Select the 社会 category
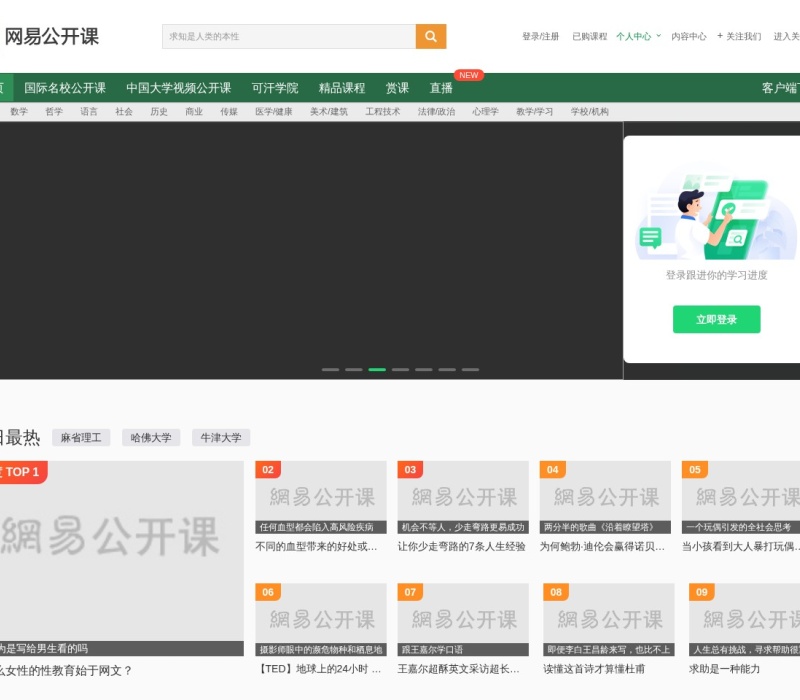Screen dimensions: 800x700 [124, 111]
